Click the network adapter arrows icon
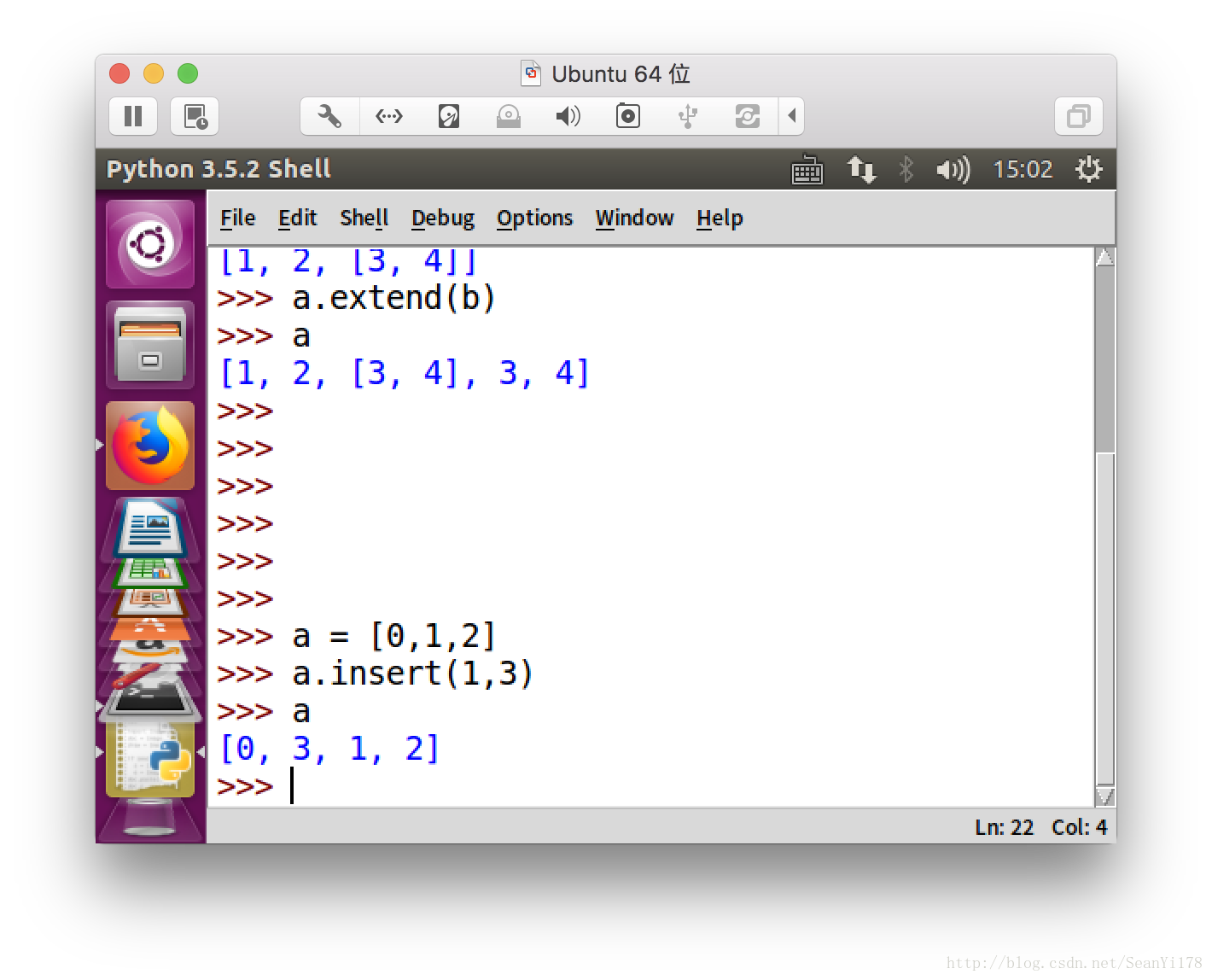1212x980 pixels. (389, 116)
